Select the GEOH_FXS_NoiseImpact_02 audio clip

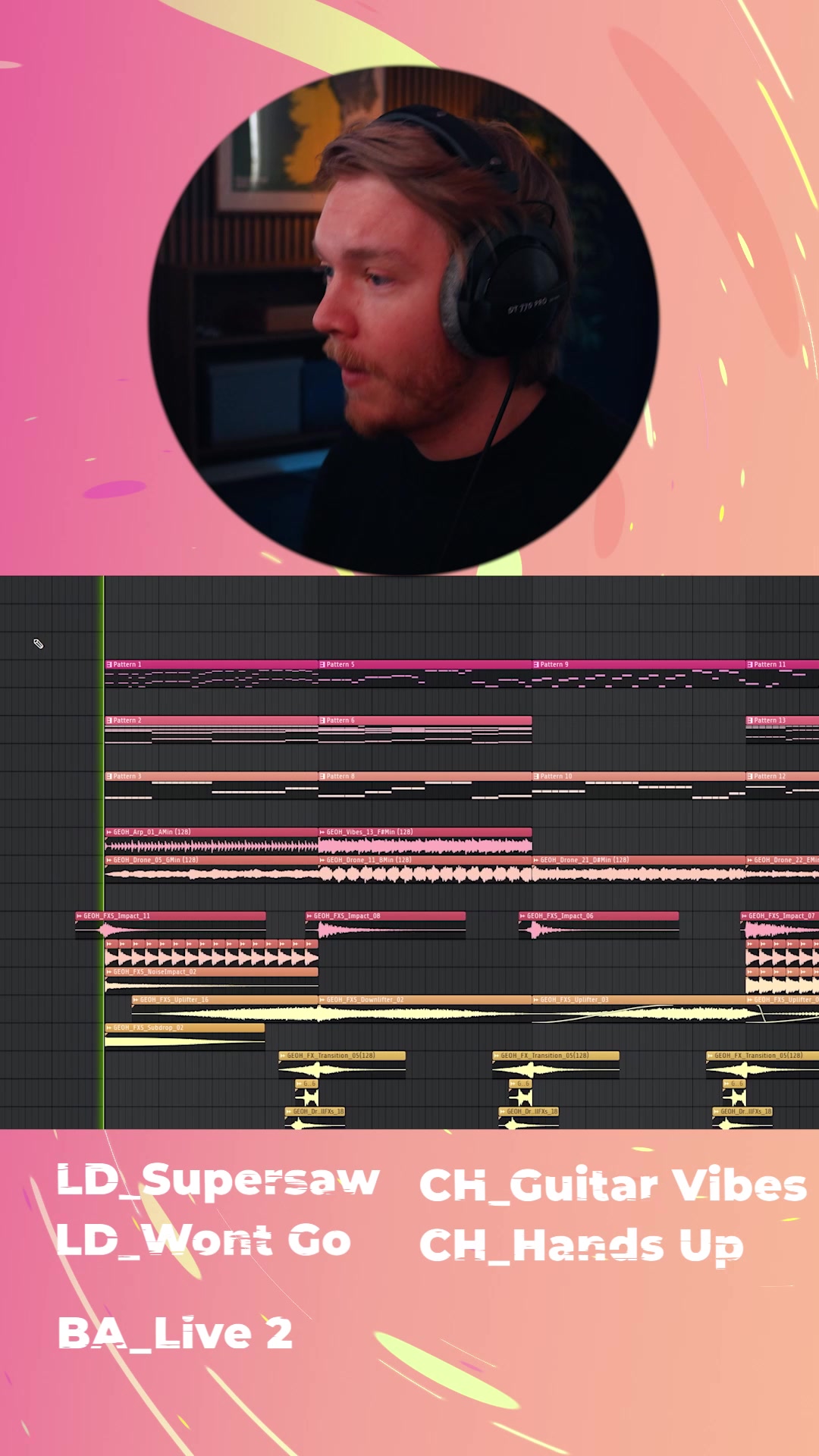click(x=212, y=981)
